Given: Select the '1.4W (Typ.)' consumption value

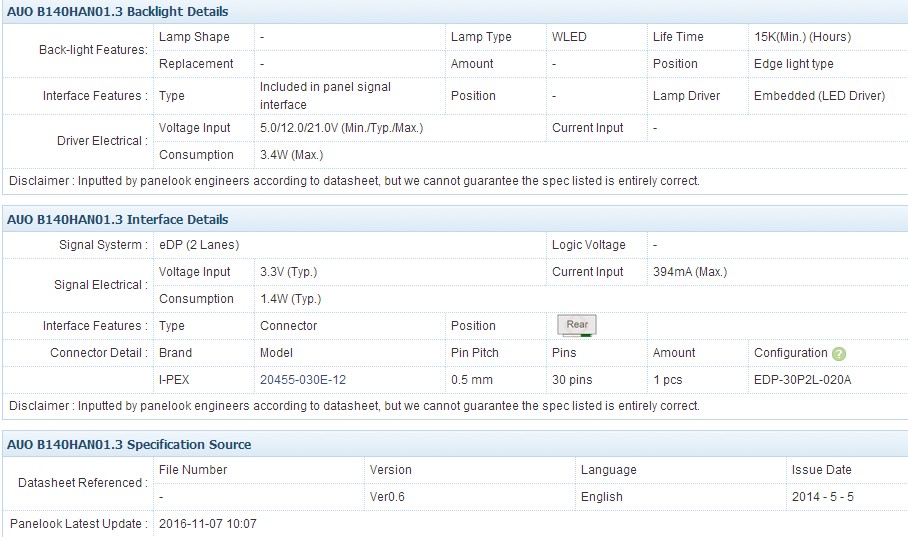Looking at the screenshot, I should click(290, 299).
